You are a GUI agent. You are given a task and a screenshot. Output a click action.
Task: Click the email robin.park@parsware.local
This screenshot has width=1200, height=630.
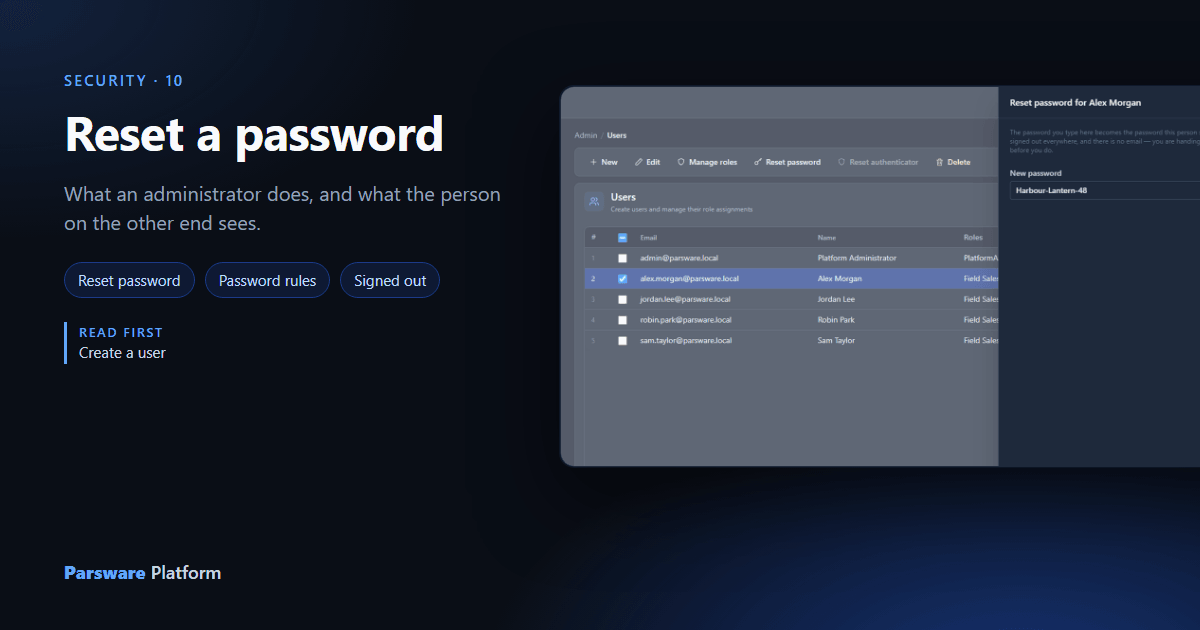685,320
